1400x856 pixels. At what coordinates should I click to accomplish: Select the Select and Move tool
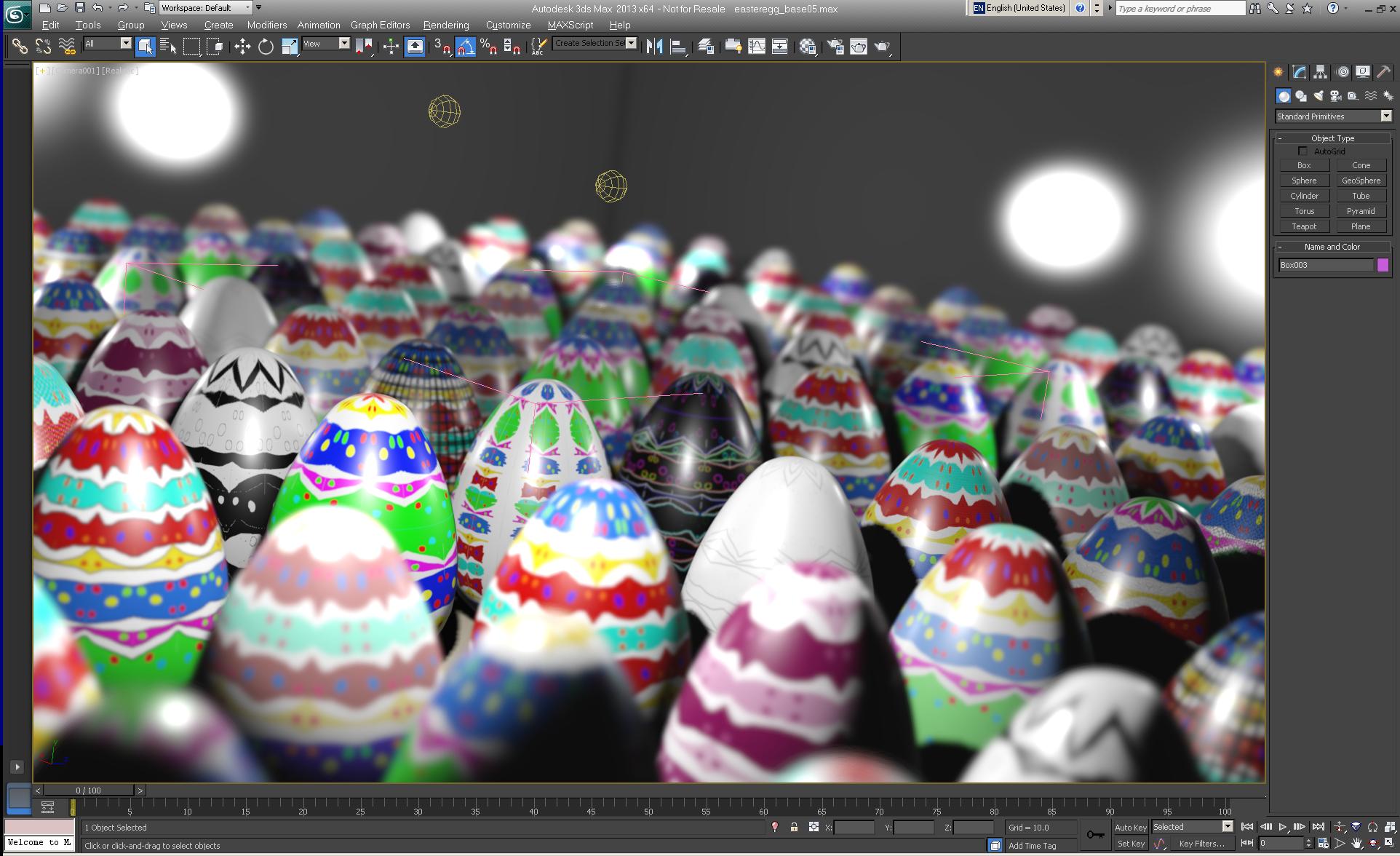pyautogui.click(x=242, y=47)
